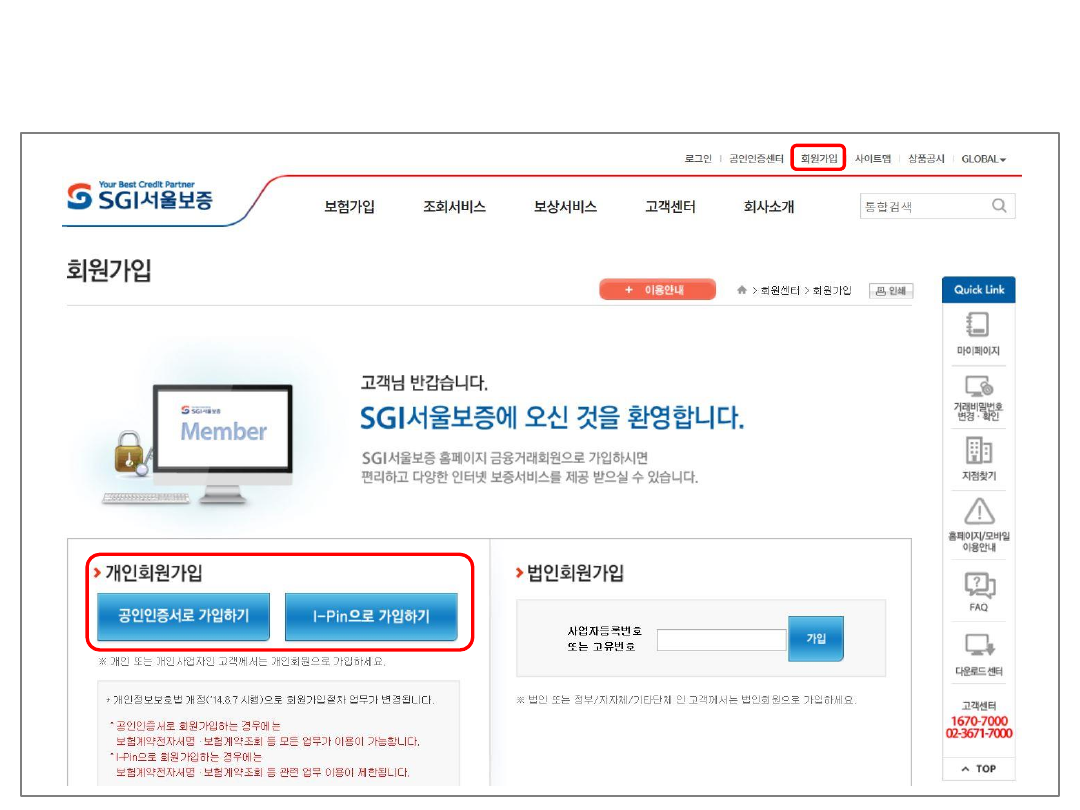Click the 인쇄 print button
The width and height of the screenshot is (1080, 810).
coord(890,291)
